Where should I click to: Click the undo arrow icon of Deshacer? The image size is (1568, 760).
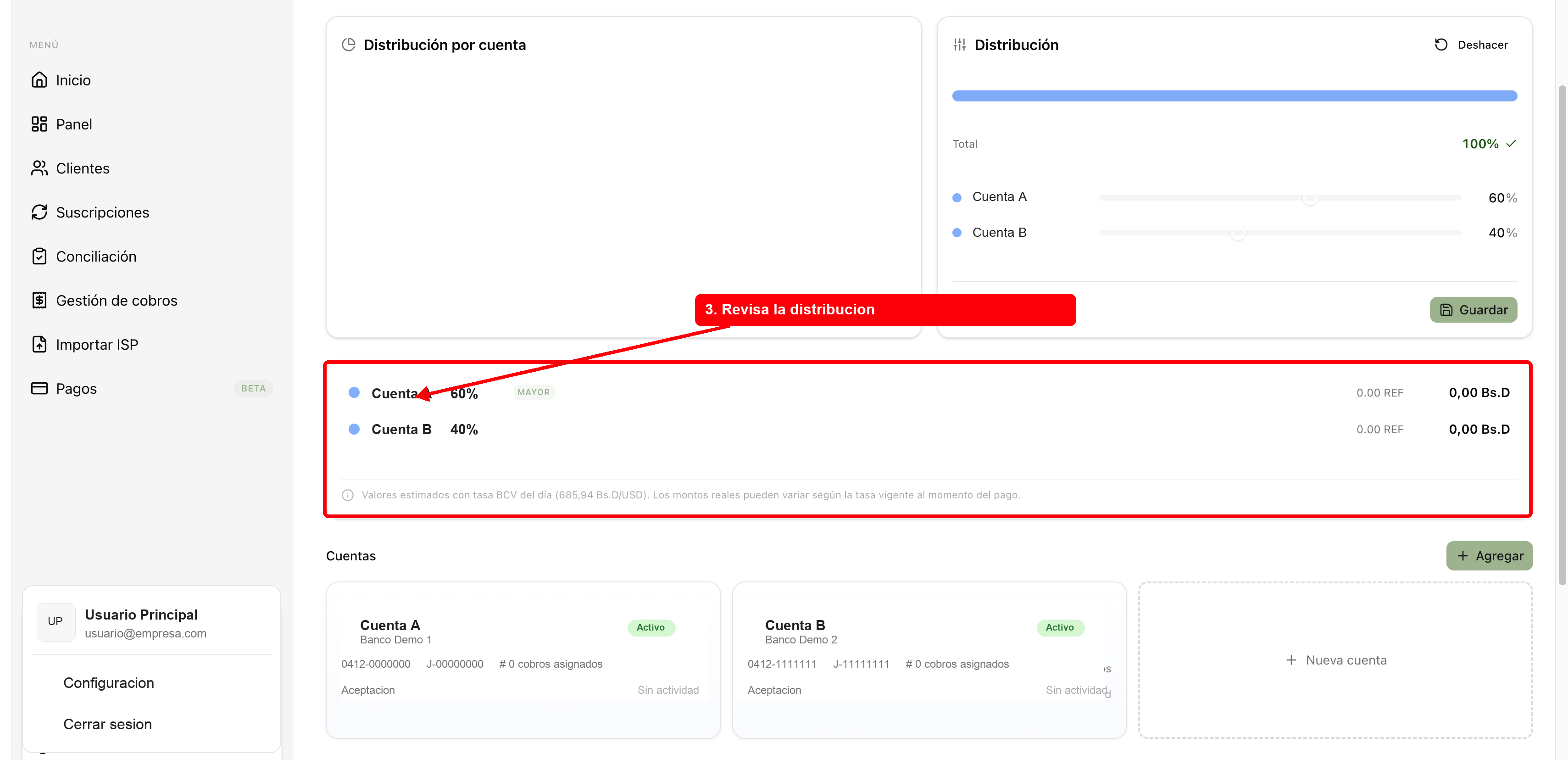[x=1441, y=45]
